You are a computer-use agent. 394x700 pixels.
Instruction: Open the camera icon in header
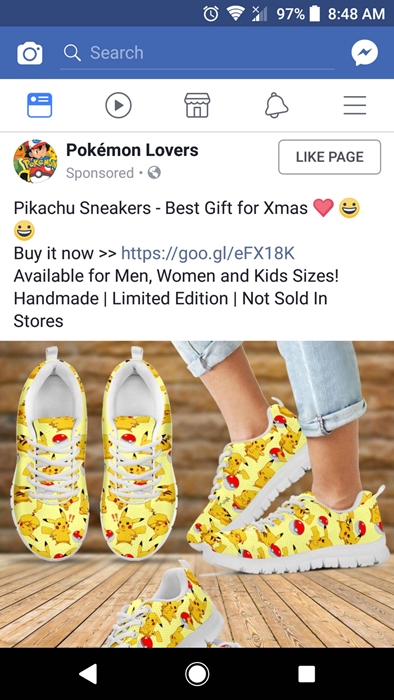click(30, 54)
